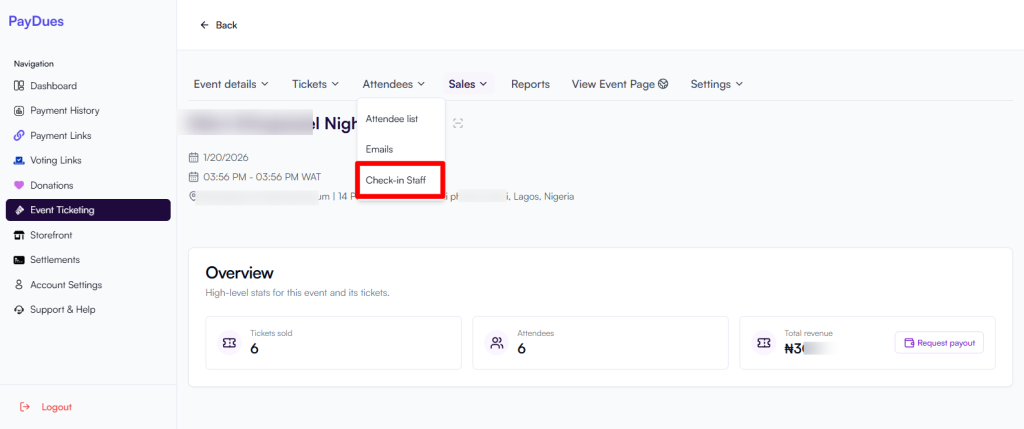Viewport: 1024px width, 429px height.
Task: Click the Dashboard icon in sidebar
Action: (x=19, y=86)
